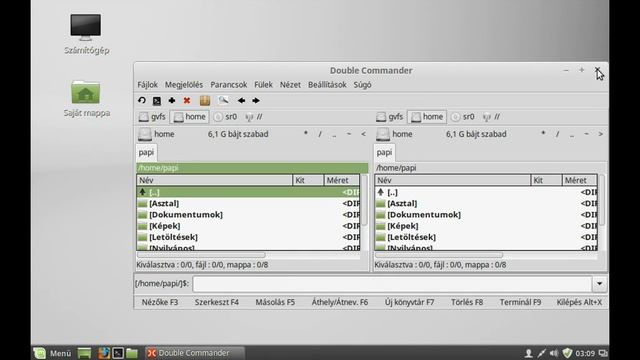This screenshot has width=640, height=360.
Task: Open the Fülek menu
Action: tap(263, 84)
